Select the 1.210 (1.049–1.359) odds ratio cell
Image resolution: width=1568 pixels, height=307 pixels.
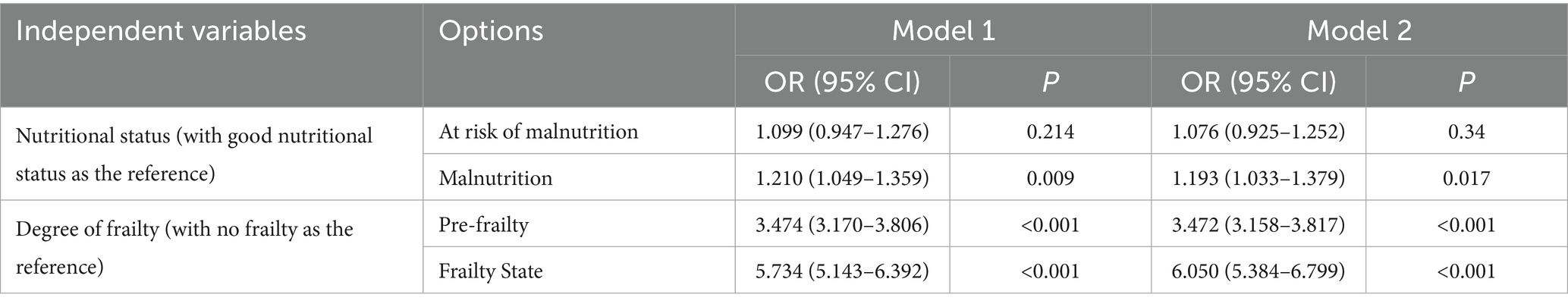tap(842, 178)
